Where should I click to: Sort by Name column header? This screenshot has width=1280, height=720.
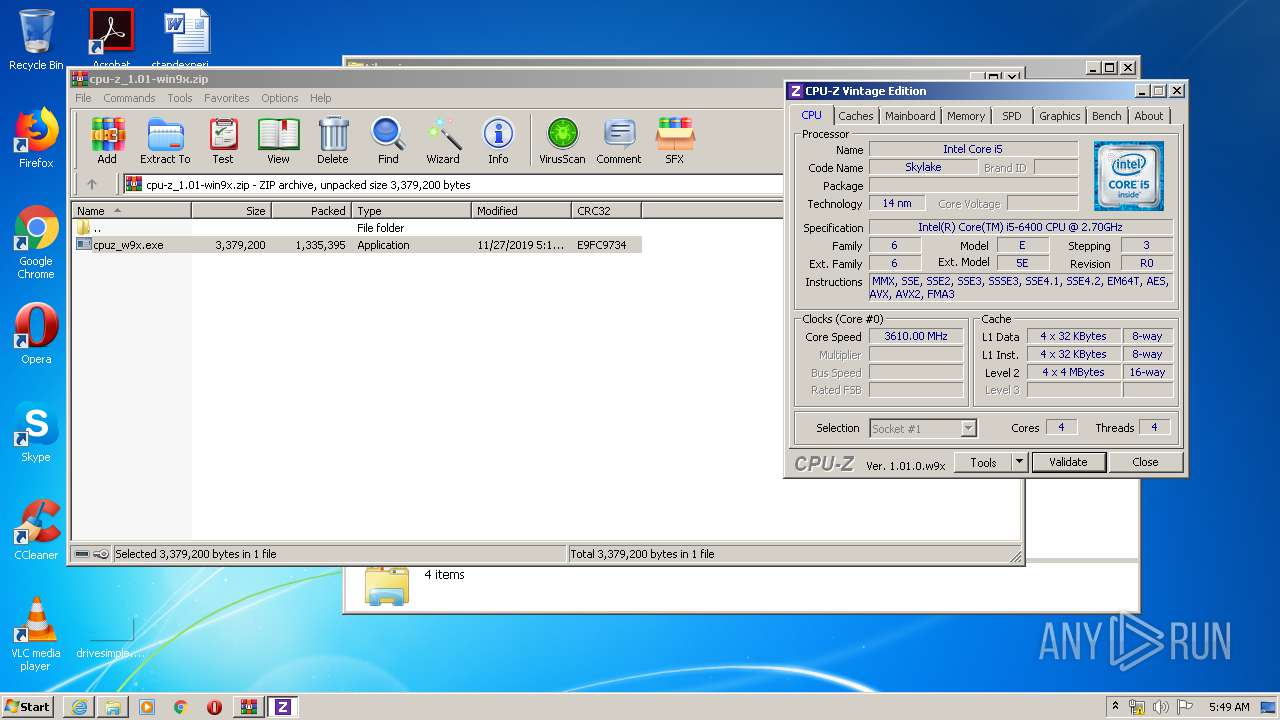132,211
